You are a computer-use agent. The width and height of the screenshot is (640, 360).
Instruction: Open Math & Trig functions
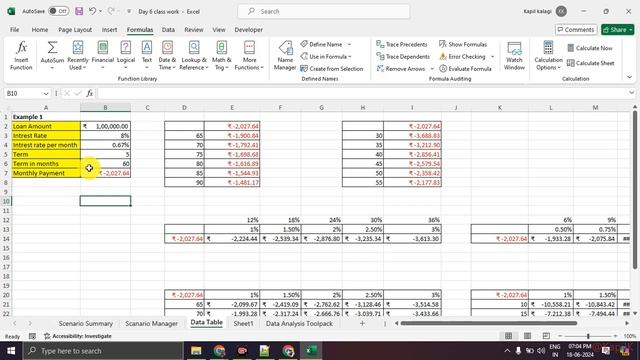[x=222, y=56]
